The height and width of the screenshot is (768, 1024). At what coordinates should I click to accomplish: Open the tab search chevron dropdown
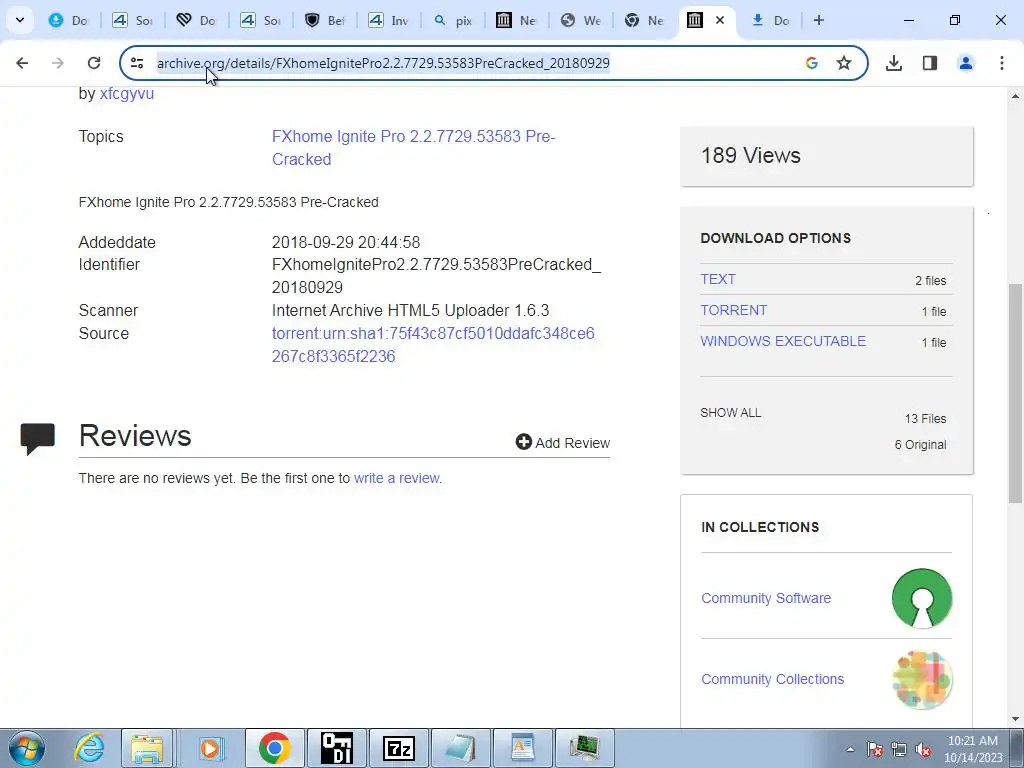point(20,20)
